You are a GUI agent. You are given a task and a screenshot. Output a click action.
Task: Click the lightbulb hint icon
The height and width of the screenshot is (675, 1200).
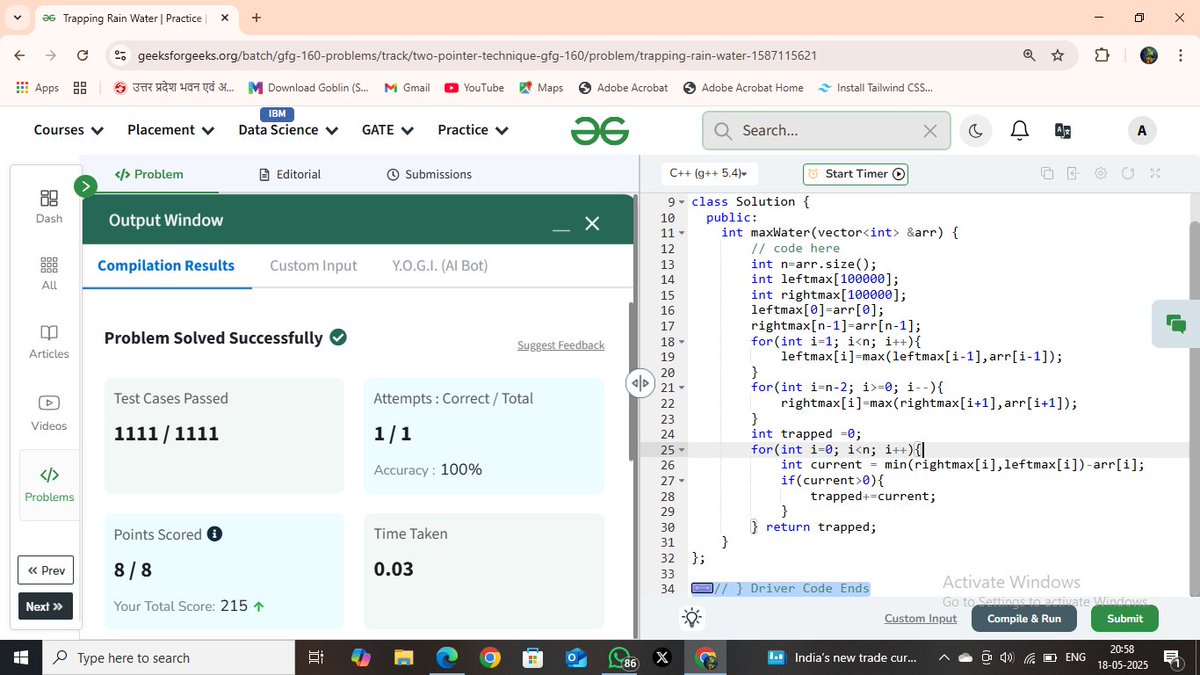[x=691, y=618]
